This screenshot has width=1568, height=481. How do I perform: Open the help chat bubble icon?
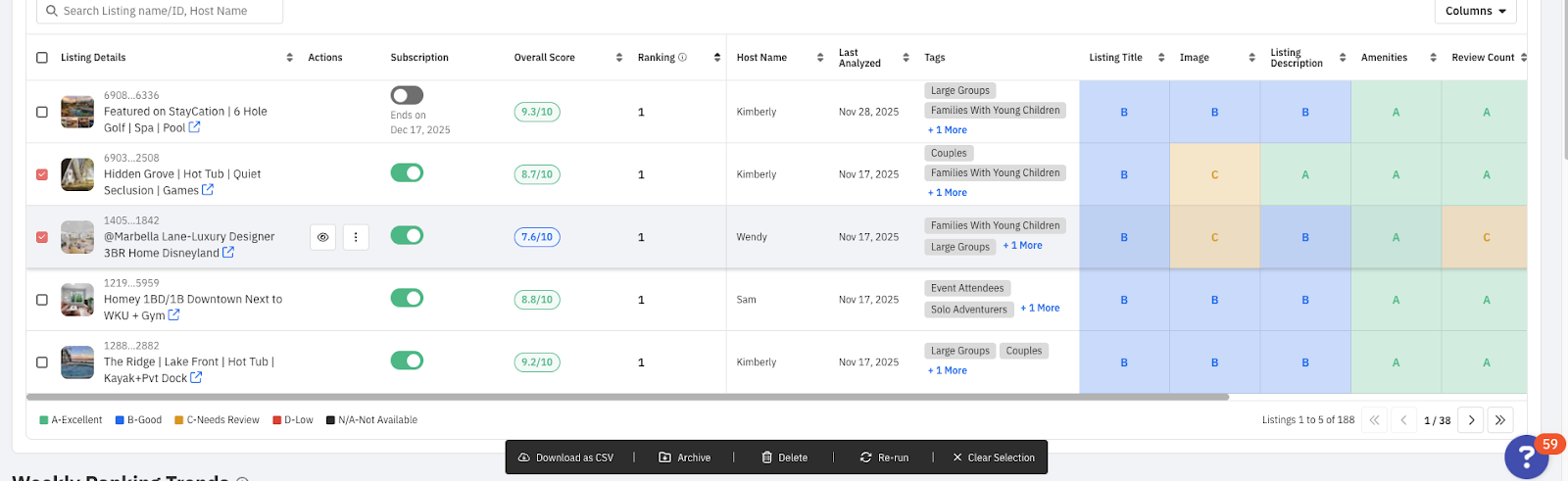tap(1526, 457)
